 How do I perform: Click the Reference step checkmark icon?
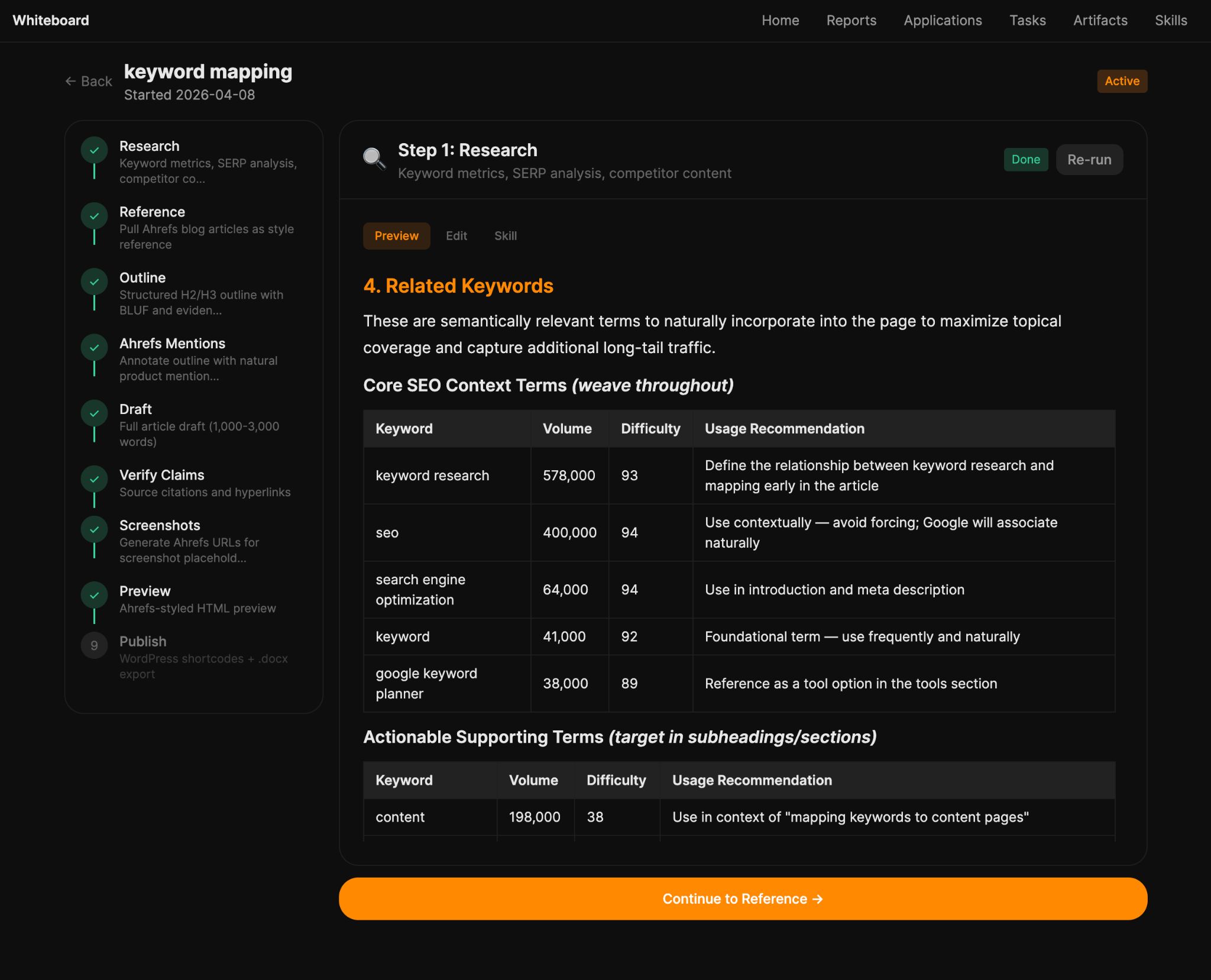pos(94,216)
